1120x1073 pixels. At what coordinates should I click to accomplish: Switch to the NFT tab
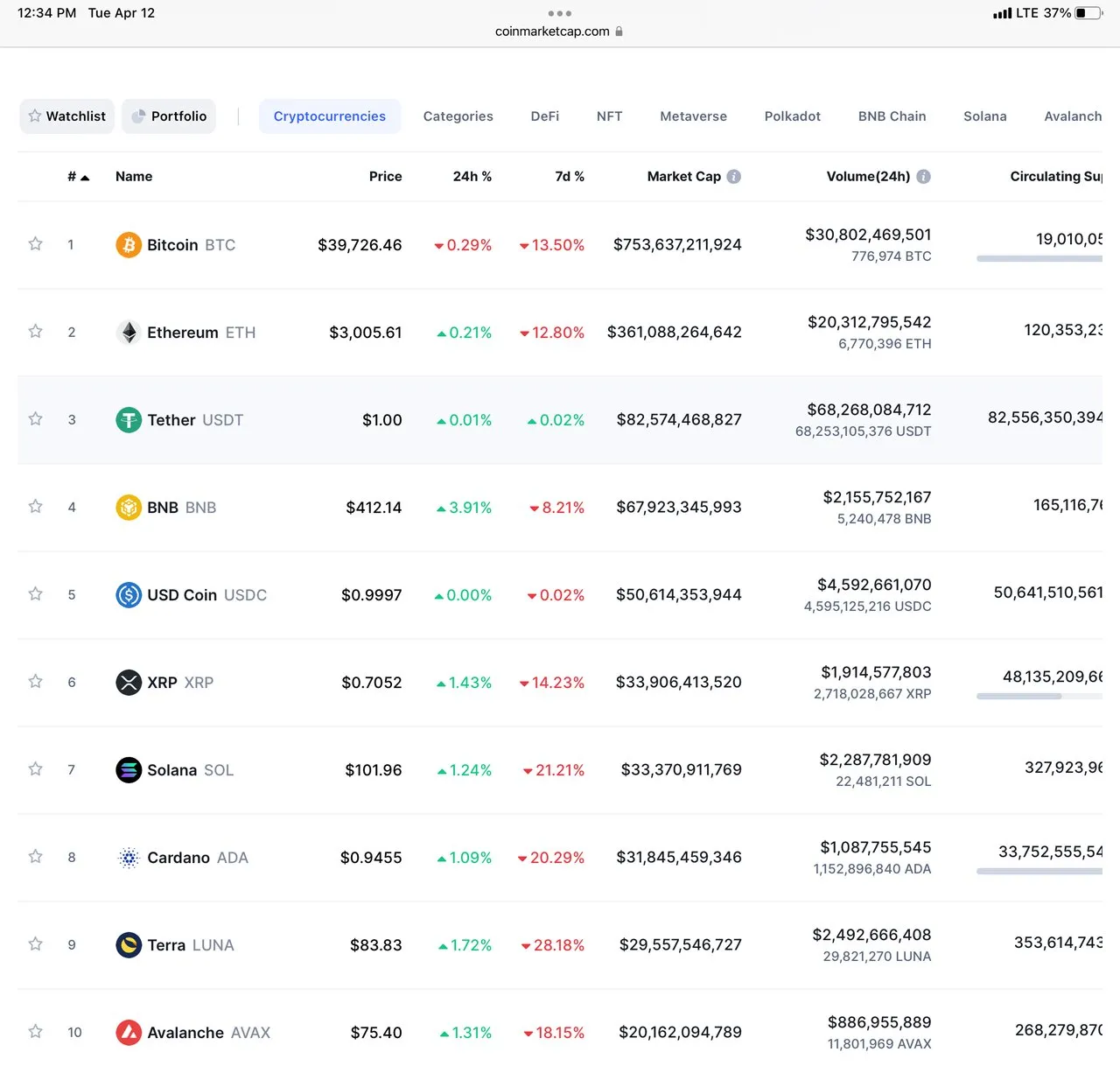point(610,116)
